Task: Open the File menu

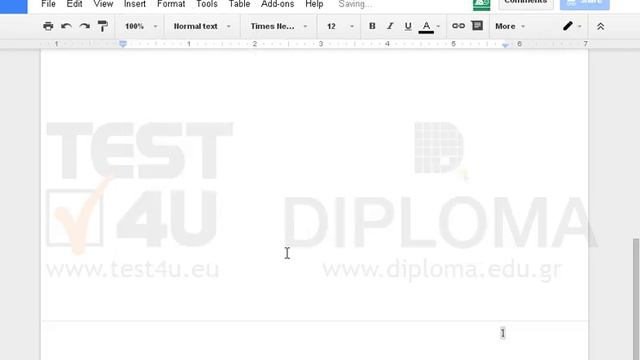Action: (x=48, y=4)
